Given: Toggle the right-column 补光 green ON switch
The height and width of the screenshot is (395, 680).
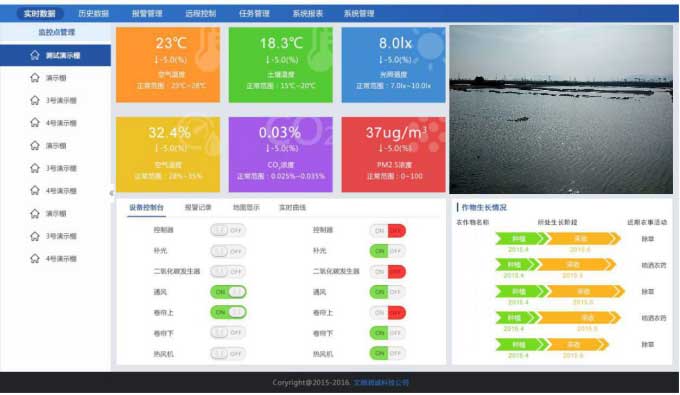Looking at the screenshot, I should click(x=388, y=251).
